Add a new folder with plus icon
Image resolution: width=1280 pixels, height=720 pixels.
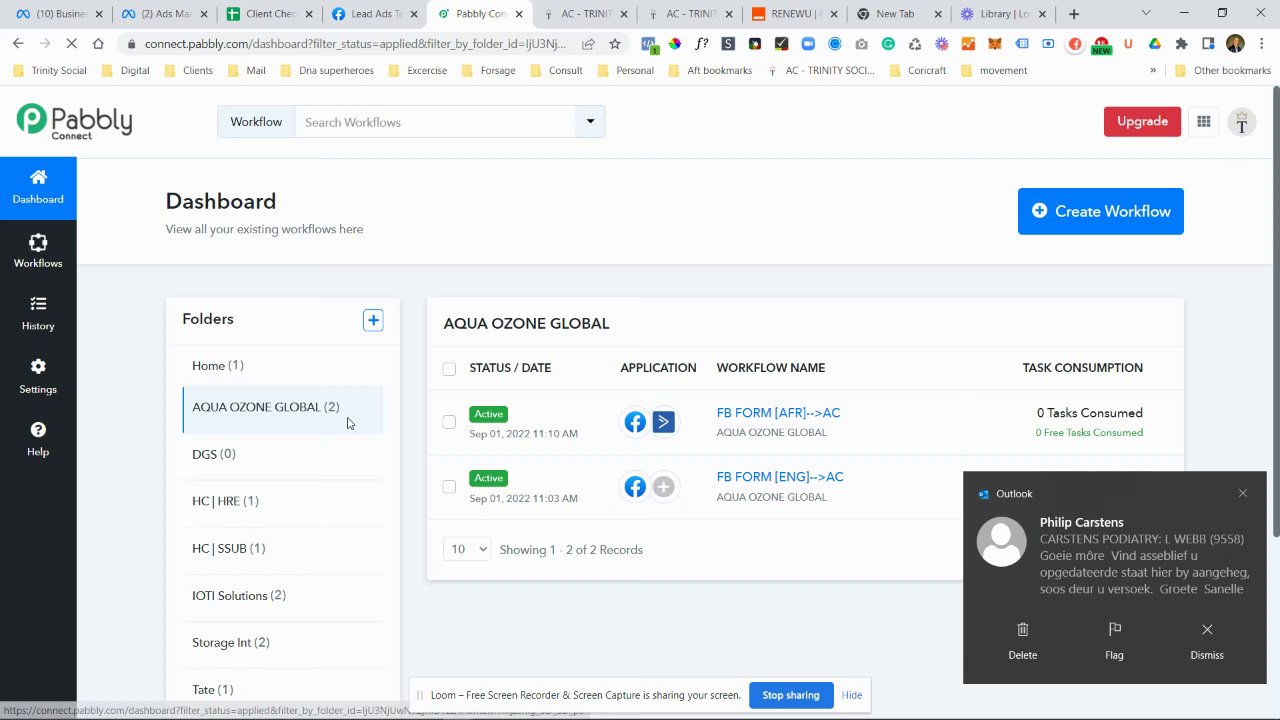[x=373, y=320]
